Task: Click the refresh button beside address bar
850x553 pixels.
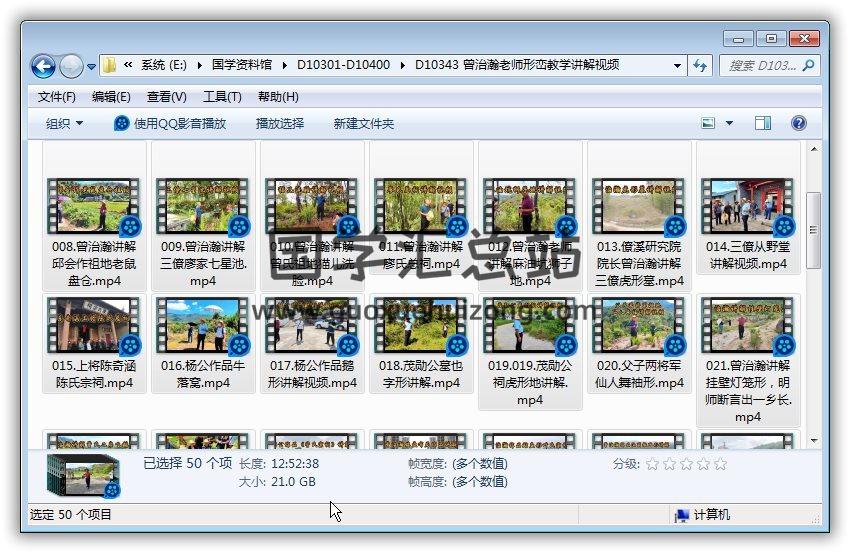Action: point(701,66)
